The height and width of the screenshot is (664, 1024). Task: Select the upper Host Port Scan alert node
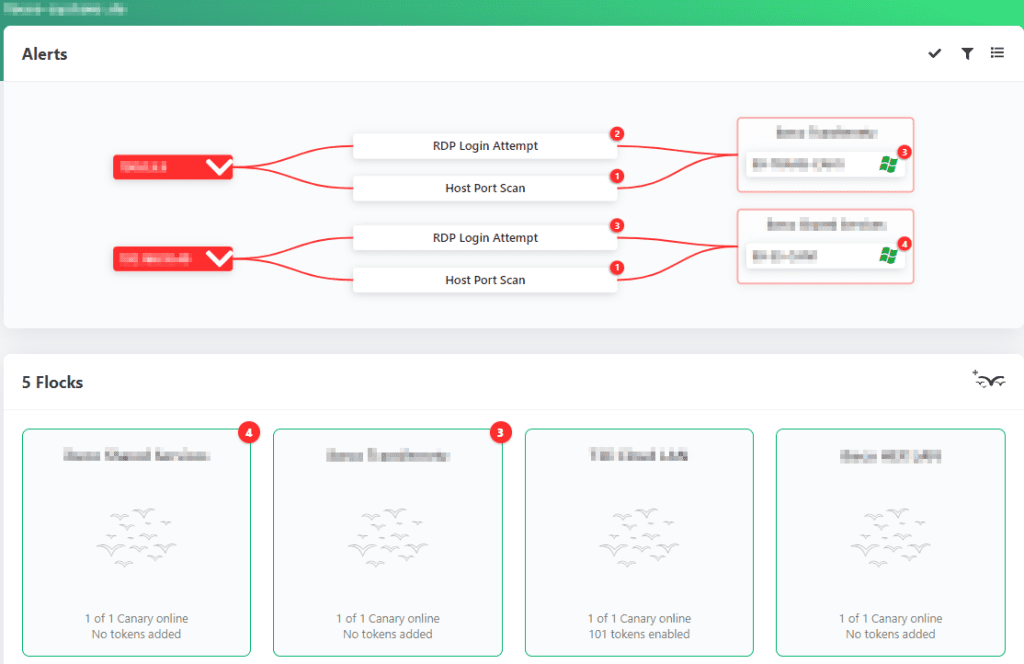[x=485, y=188]
